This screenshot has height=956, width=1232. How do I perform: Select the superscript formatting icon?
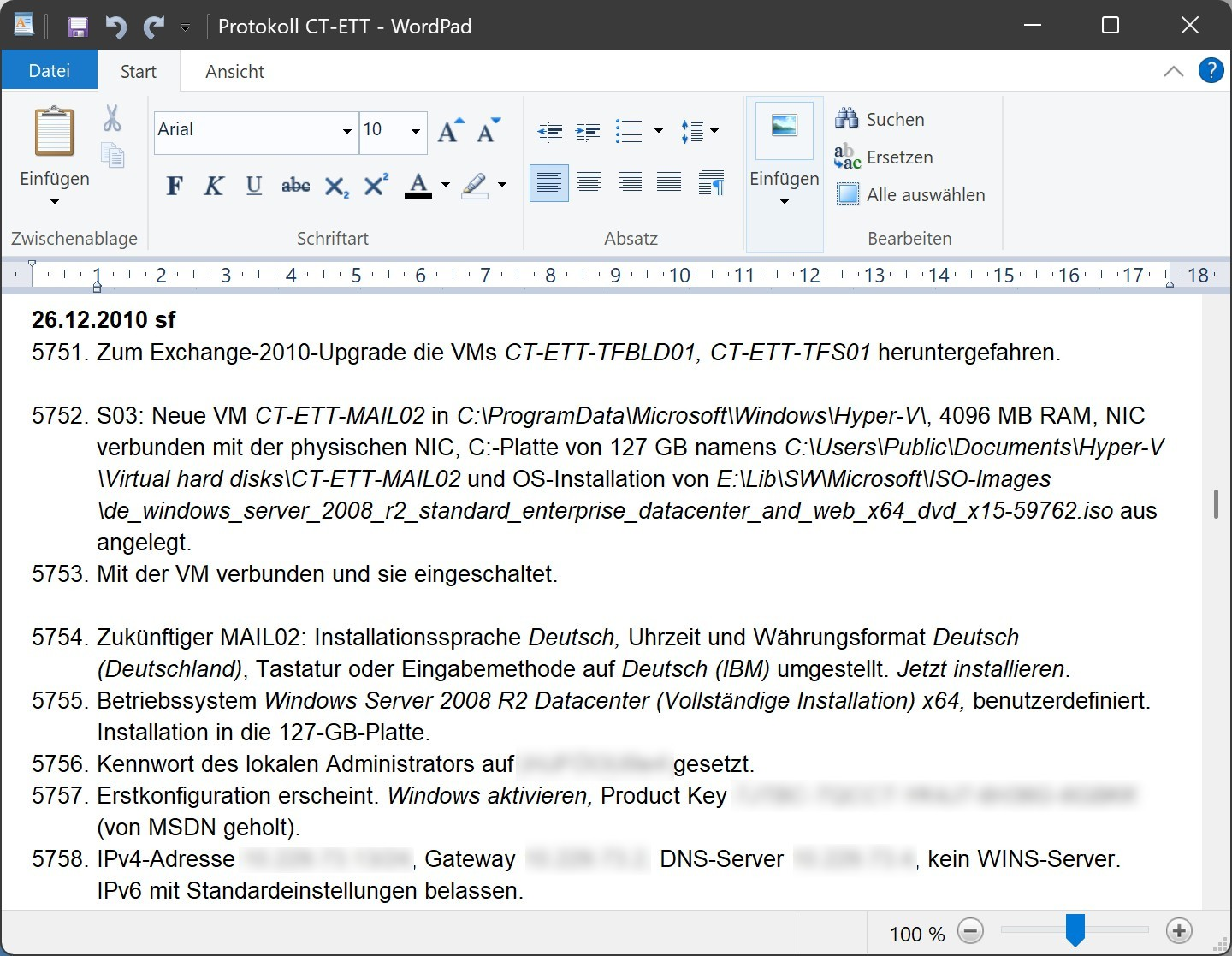[x=375, y=186]
